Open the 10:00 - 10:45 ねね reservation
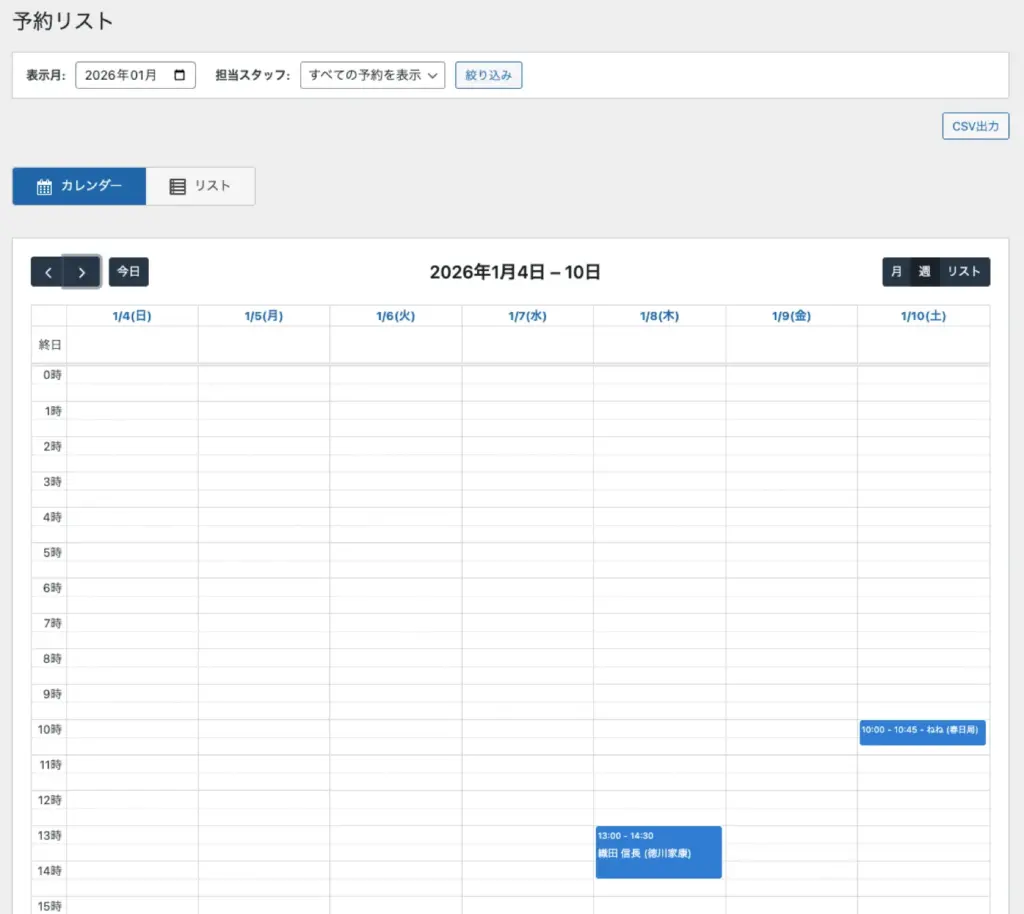 922,732
